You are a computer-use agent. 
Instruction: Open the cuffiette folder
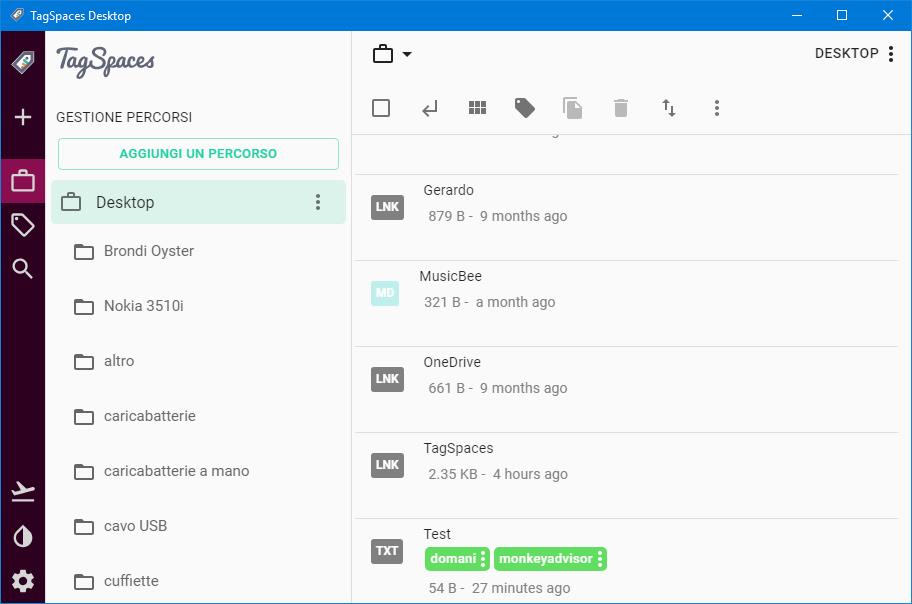click(131, 581)
